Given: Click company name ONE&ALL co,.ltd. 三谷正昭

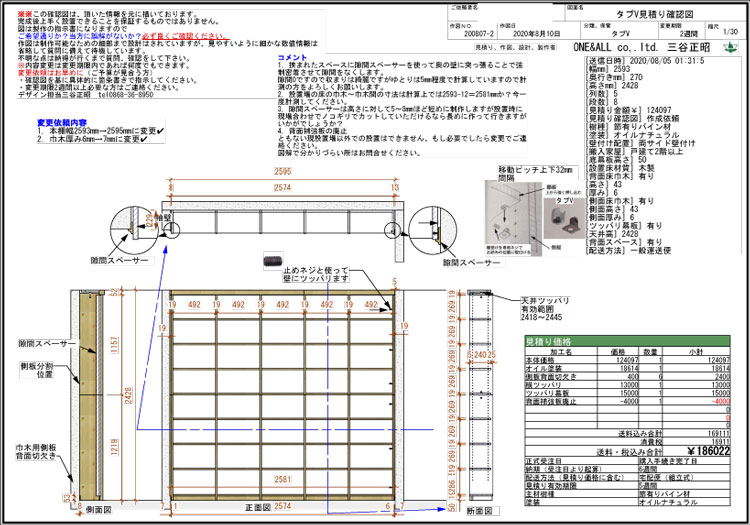Looking at the screenshot, I should coord(642,47).
